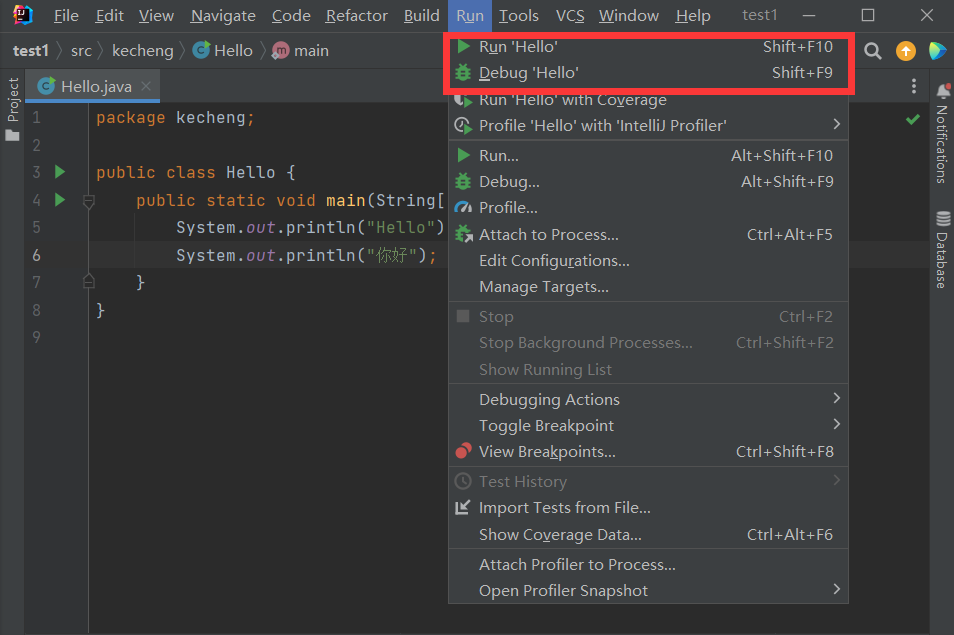The height and width of the screenshot is (635, 954).
Task: Open the Database tool window
Action: pos(942,250)
